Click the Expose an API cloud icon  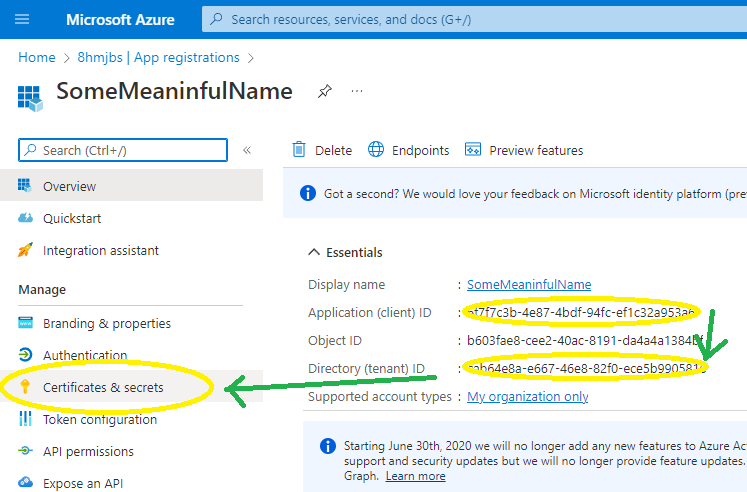[x=25, y=482]
